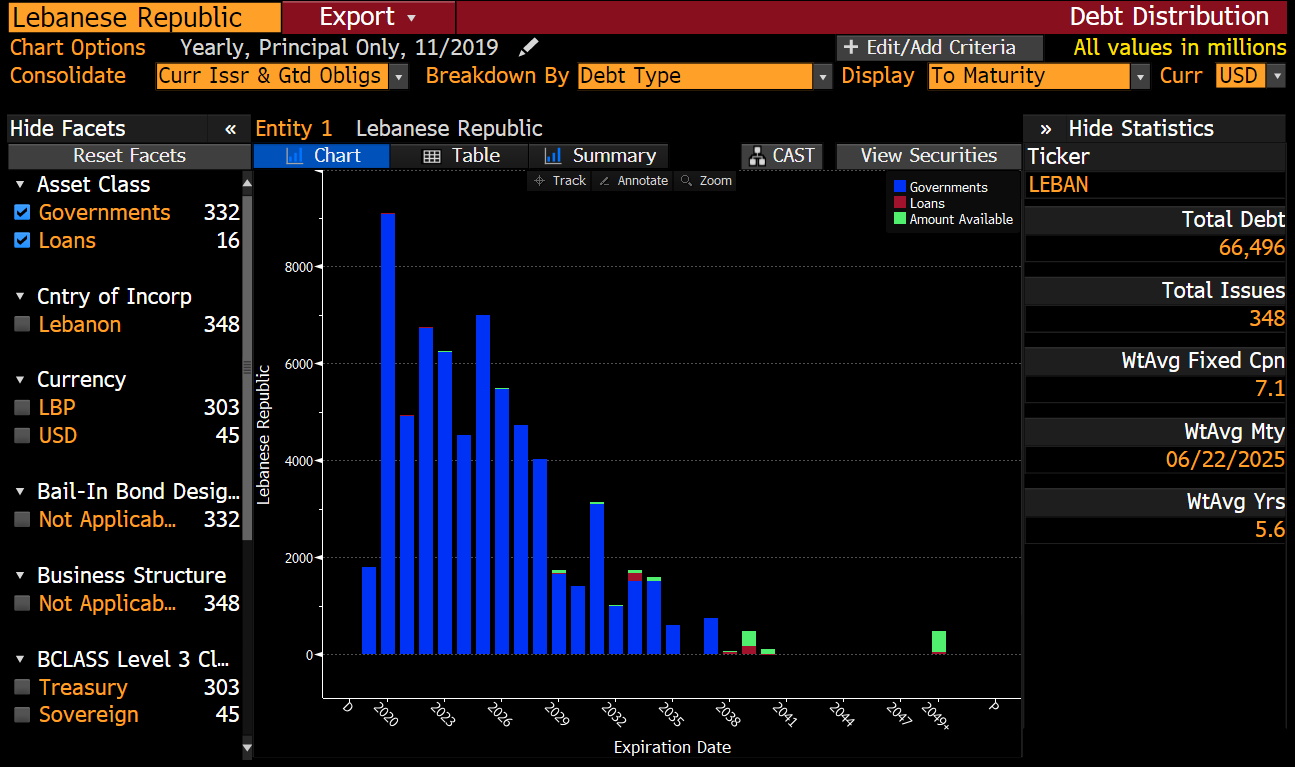Collapse the Asset Class facet group

click(x=20, y=185)
